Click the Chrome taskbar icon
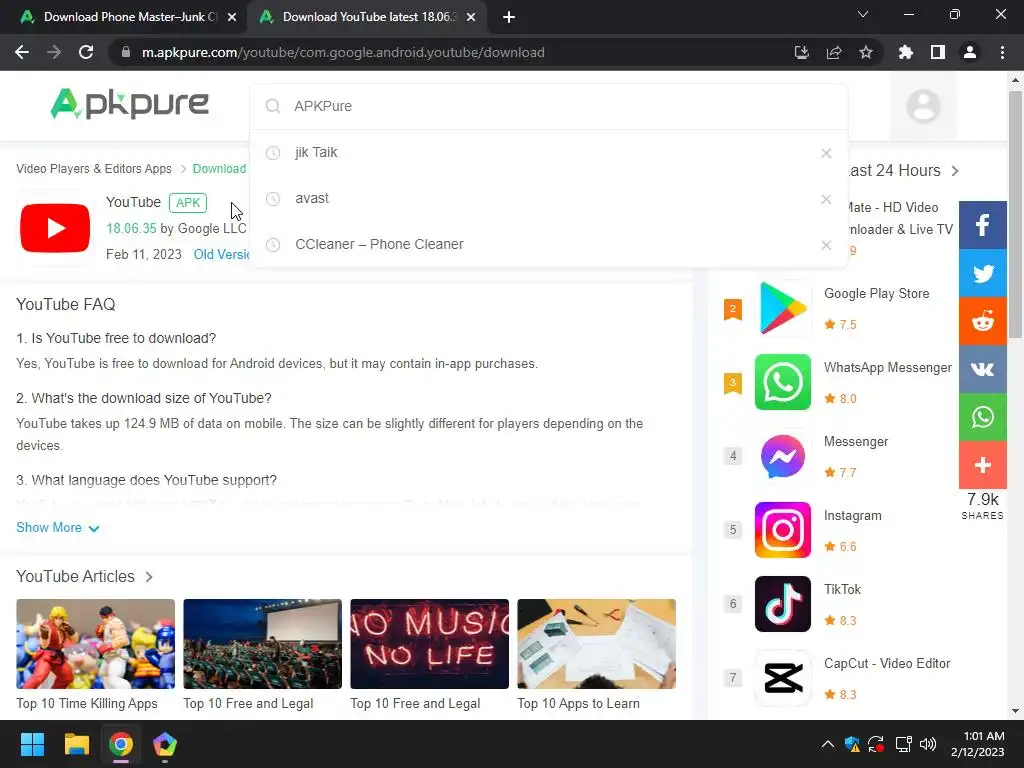Viewport: 1024px width, 768px height. pyautogui.click(x=121, y=744)
